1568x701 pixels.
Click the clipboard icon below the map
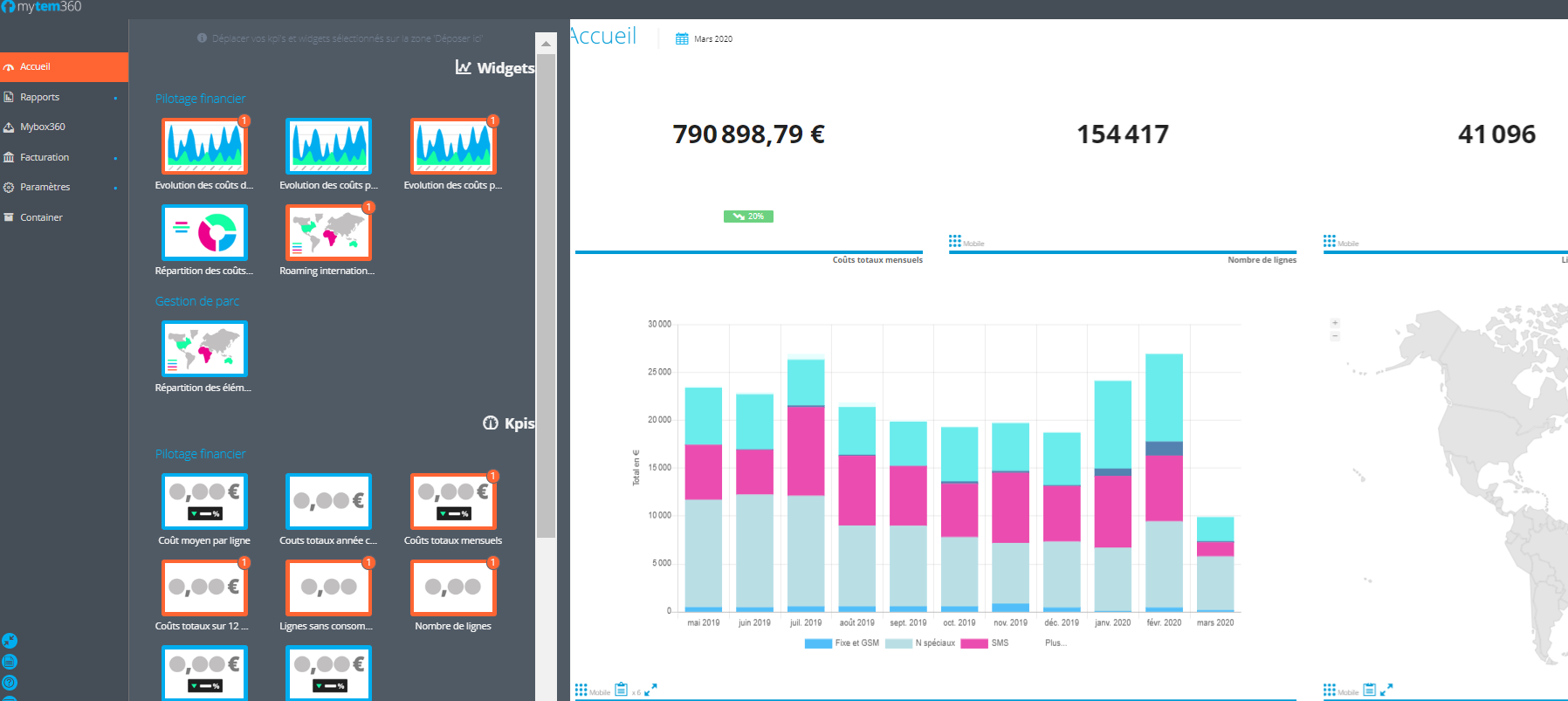1370,690
